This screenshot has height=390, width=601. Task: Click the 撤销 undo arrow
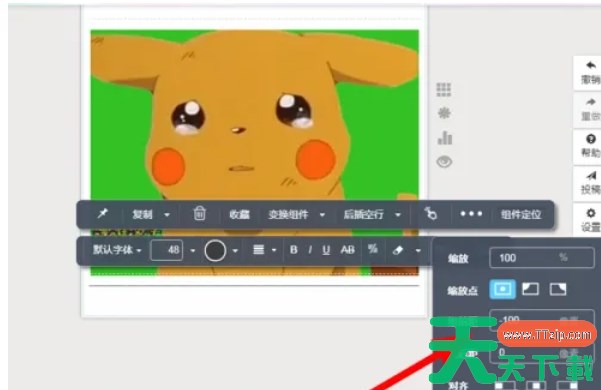(590, 66)
